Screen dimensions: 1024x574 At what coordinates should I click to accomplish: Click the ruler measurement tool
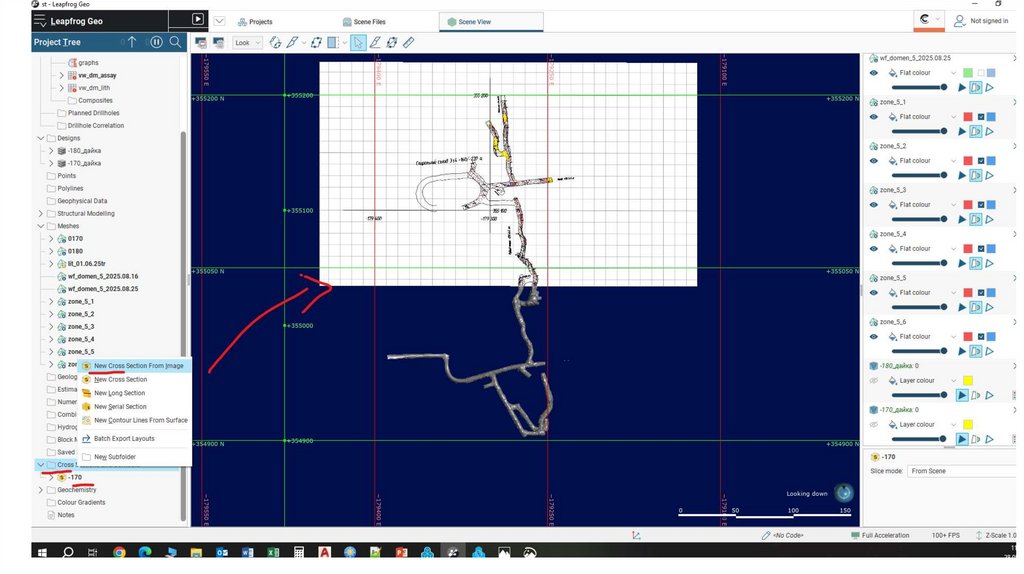(x=408, y=43)
